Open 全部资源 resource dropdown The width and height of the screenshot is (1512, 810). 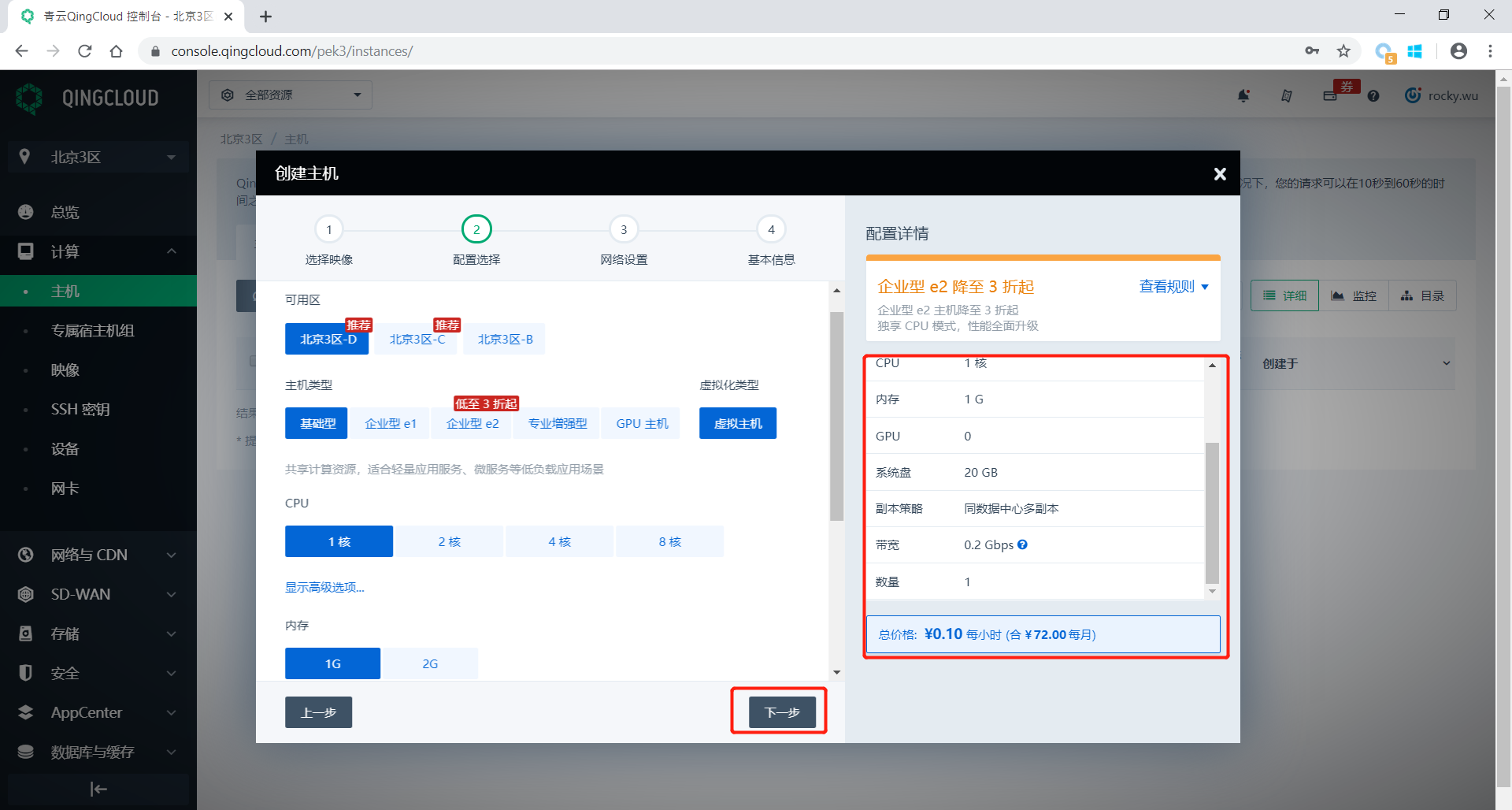click(291, 95)
